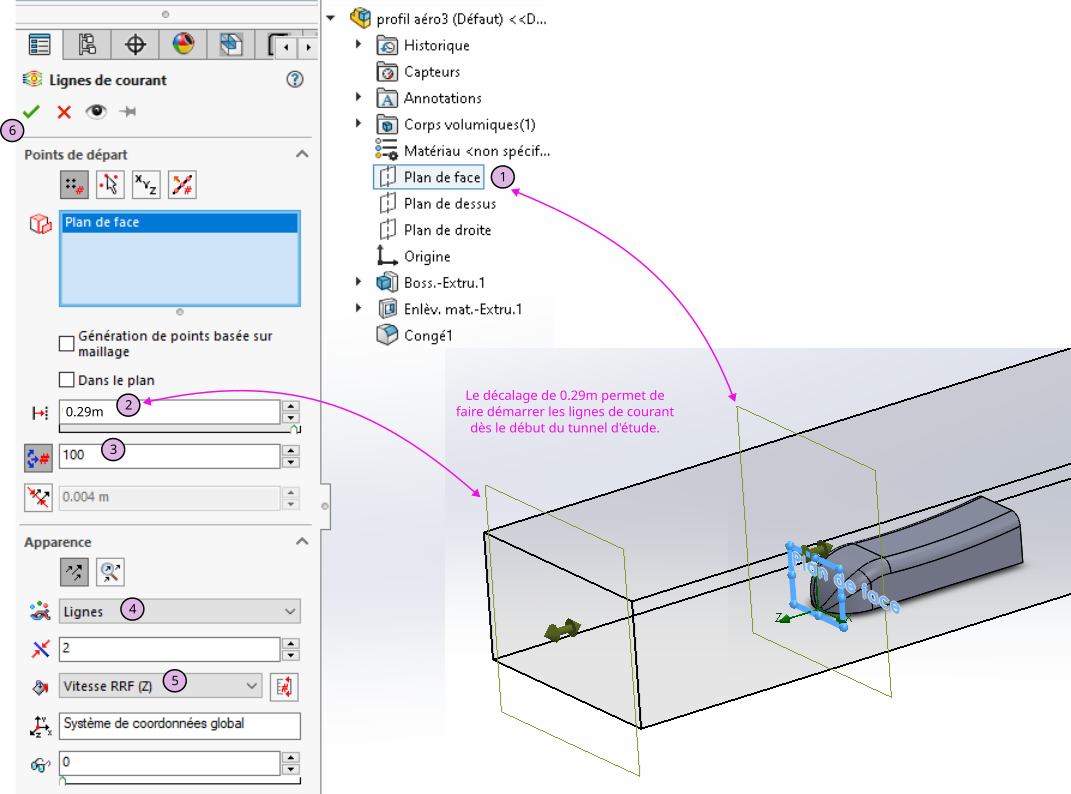Open the Vitesse RRF (Z) parameter dropdown

(x=161, y=686)
